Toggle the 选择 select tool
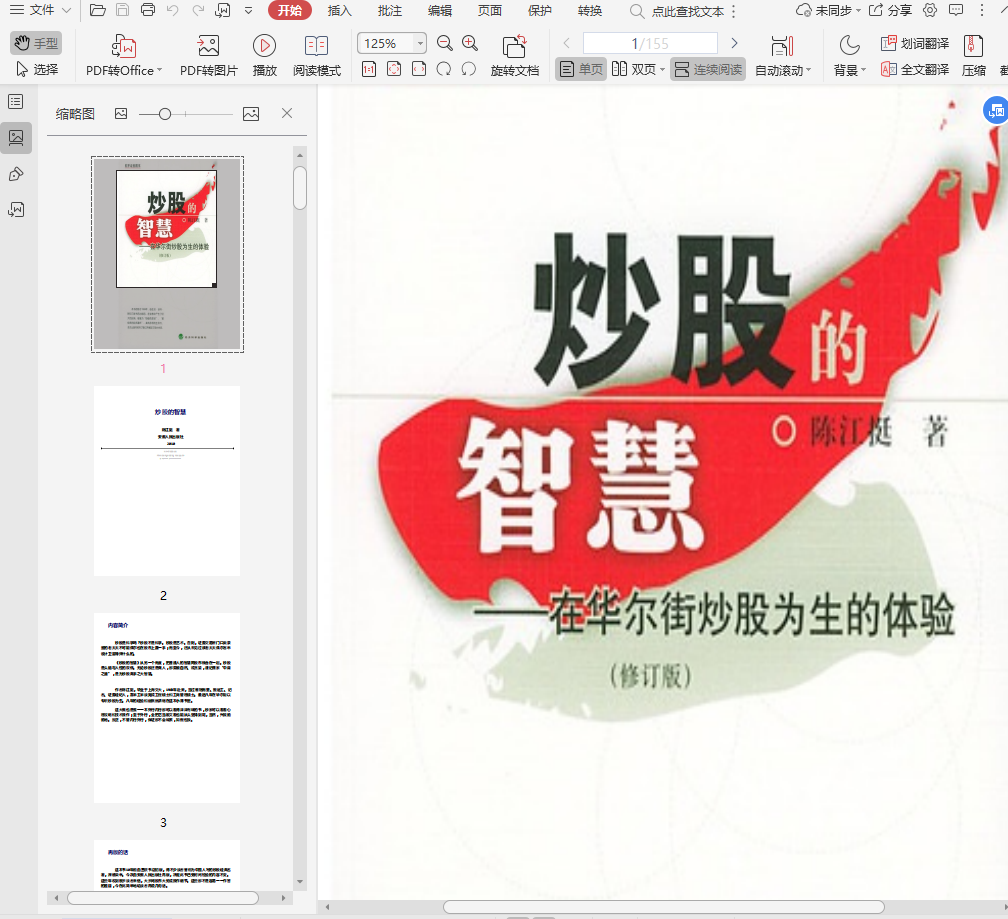Image resolution: width=1008 pixels, height=919 pixels. click(x=37, y=69)
